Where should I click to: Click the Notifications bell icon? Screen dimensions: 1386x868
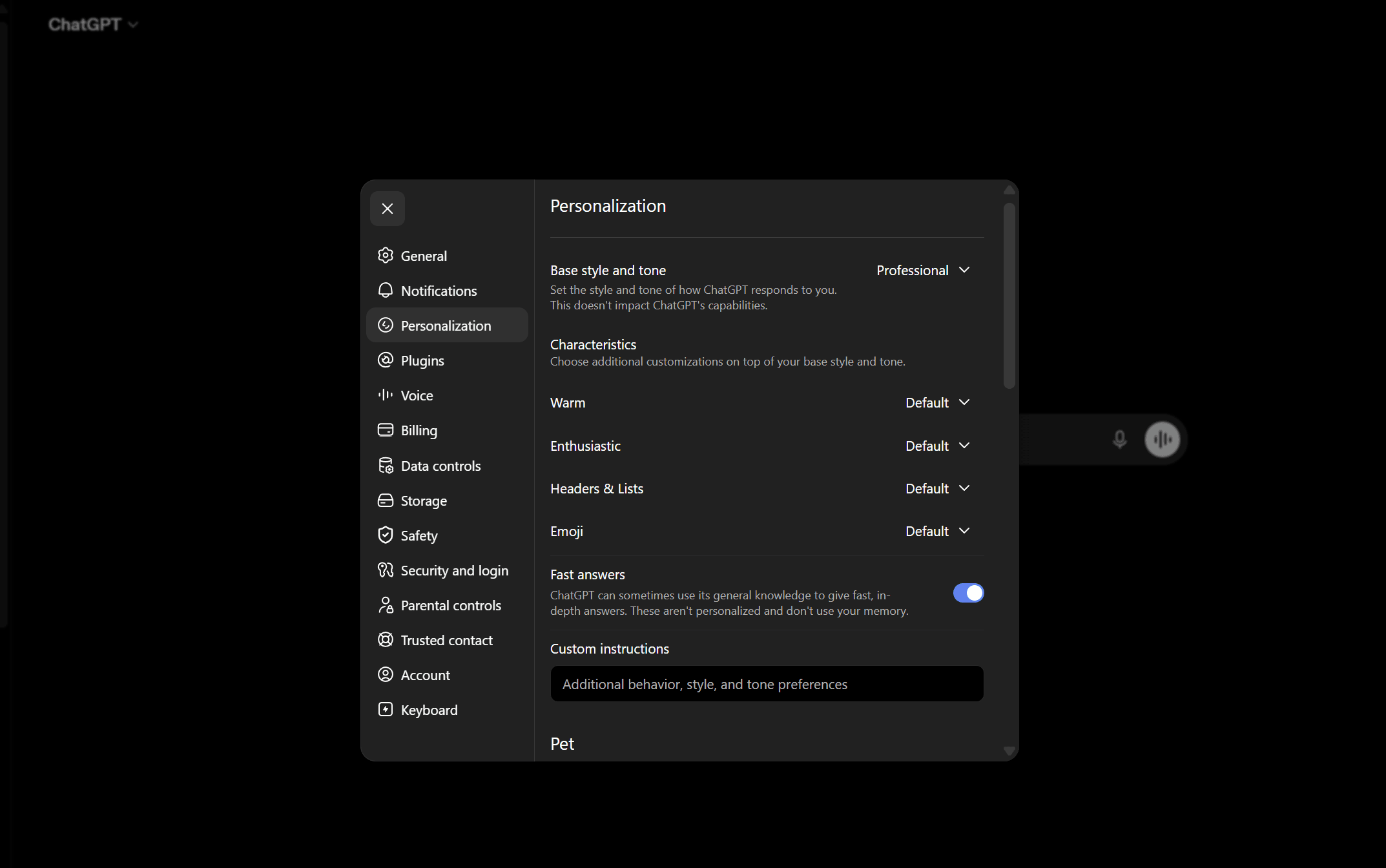[386, 291]
